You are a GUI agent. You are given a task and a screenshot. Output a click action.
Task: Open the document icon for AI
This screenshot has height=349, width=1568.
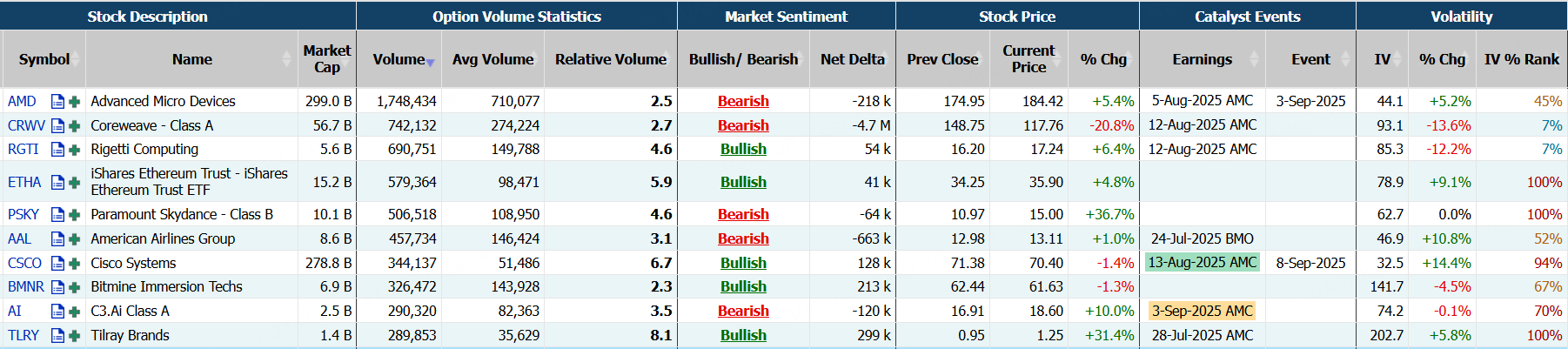coord(57,312)
